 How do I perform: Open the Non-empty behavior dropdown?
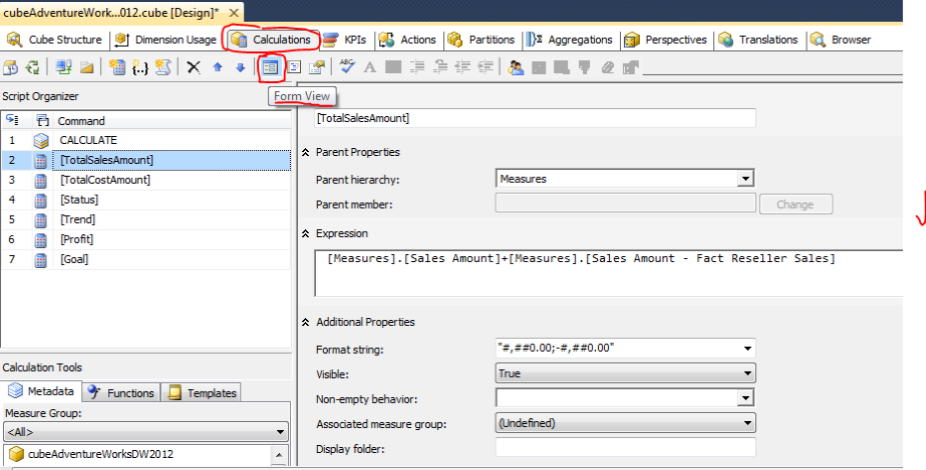[x=745, y=398]
